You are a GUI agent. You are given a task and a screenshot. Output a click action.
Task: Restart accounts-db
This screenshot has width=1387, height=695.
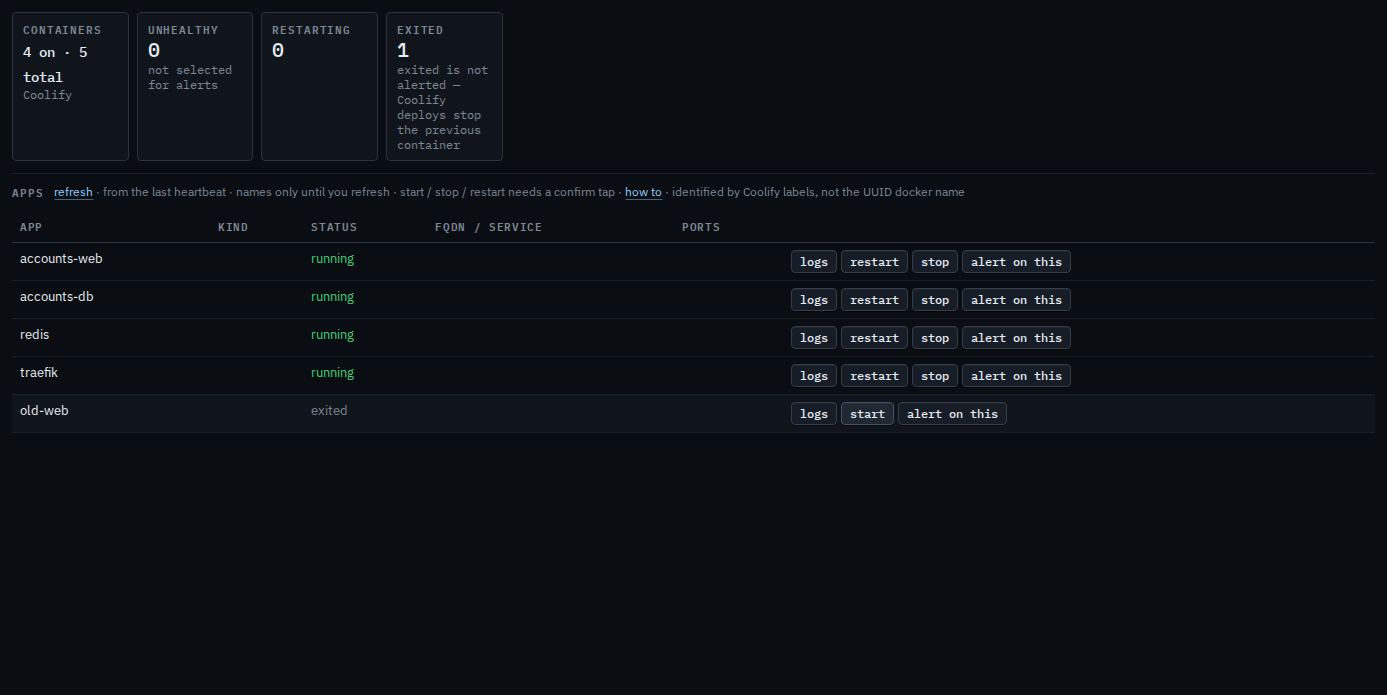(874, 300)
